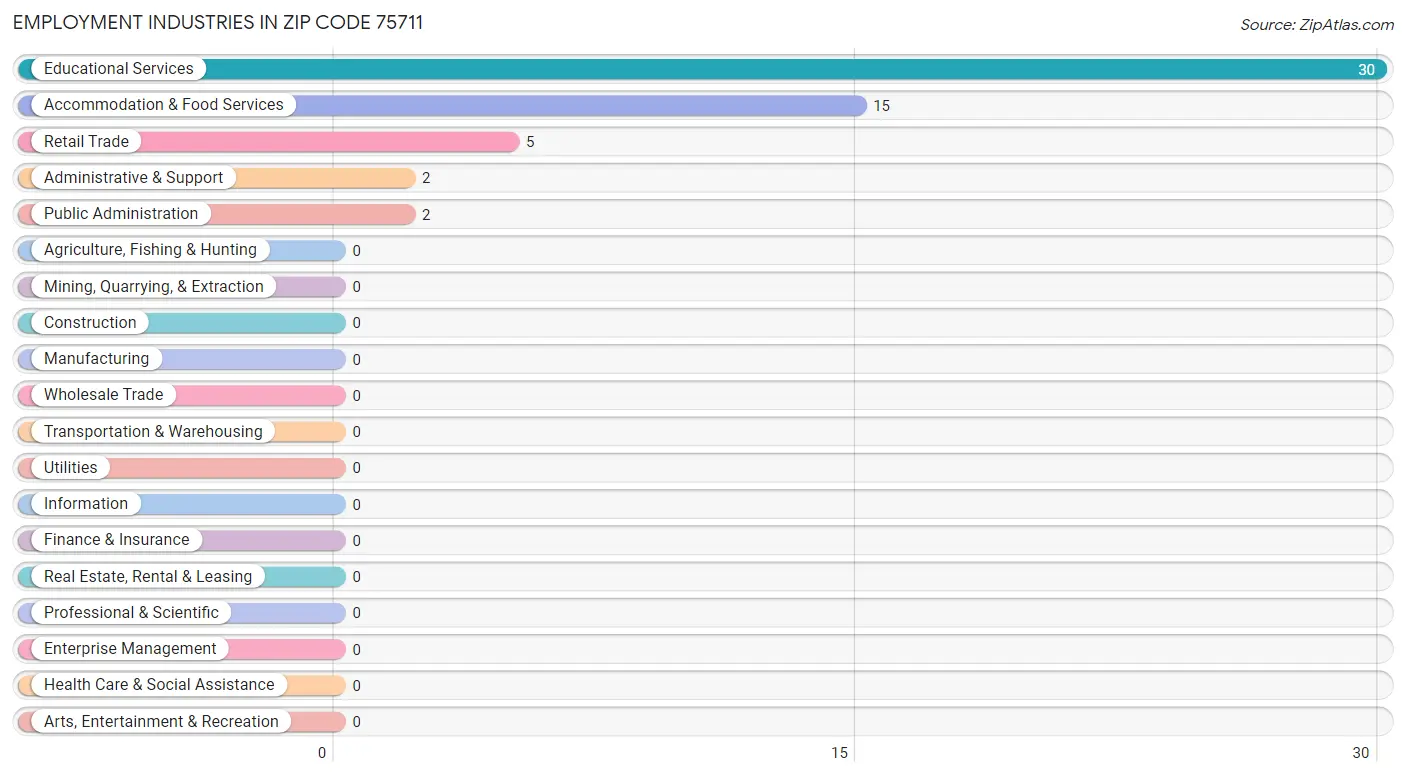The width and height of the screenshot is (1406, 776).
Task: Click Real Estate, Rental & Leasing label
Action: [x=148, y=576]
